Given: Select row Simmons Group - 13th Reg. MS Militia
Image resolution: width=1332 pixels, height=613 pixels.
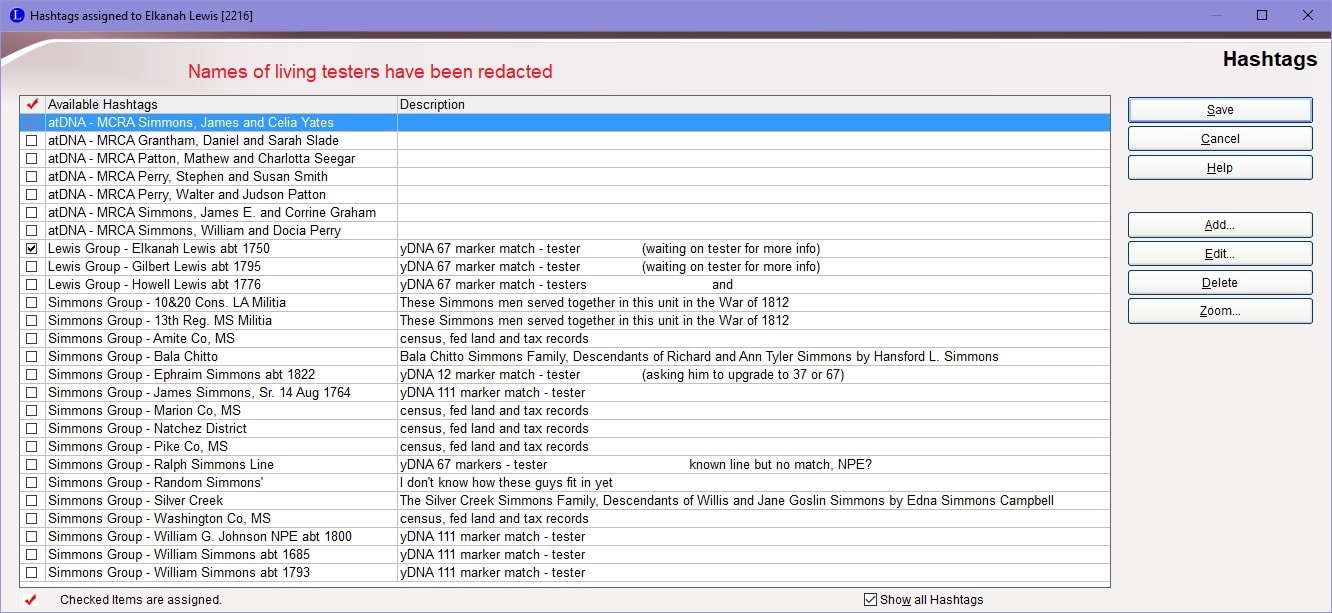Looking at the screenshot, I should 565,321.
